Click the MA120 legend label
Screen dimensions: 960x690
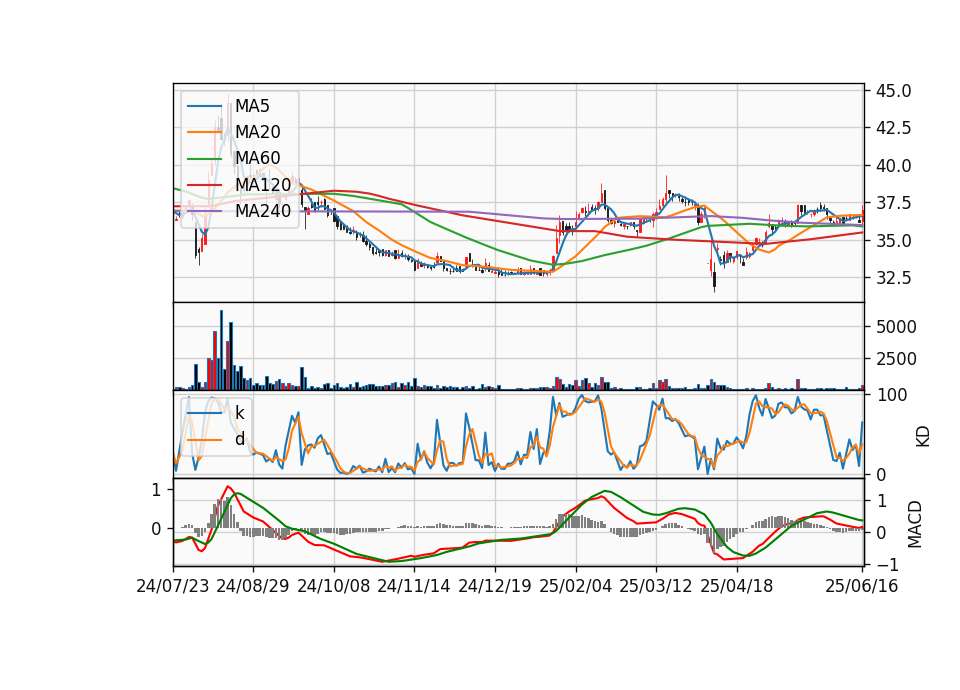(263, 184)
